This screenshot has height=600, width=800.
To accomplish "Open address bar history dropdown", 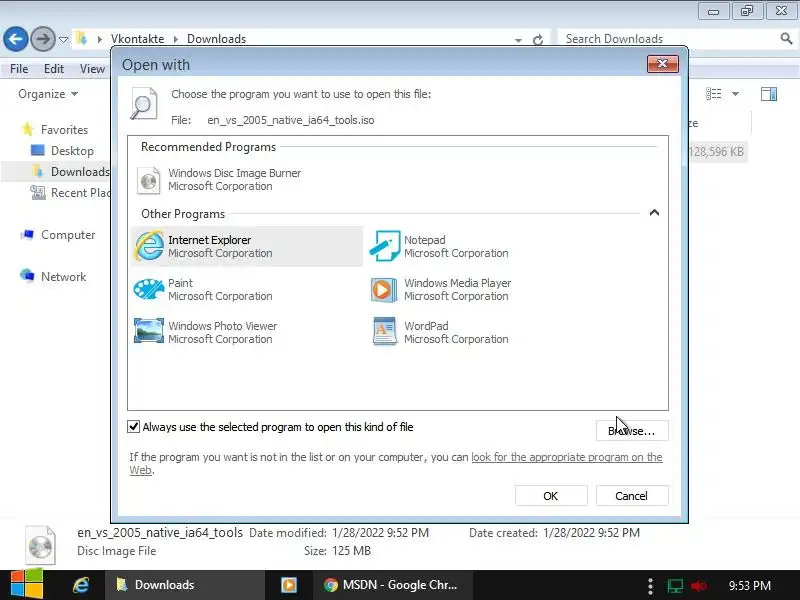I will [x=518, y=40].
